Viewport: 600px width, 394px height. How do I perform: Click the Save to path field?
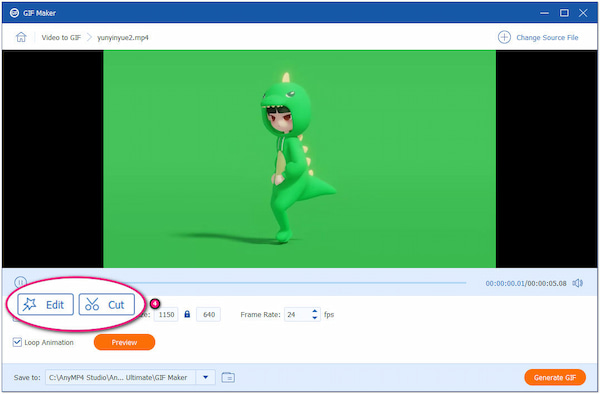pos(121,377)
